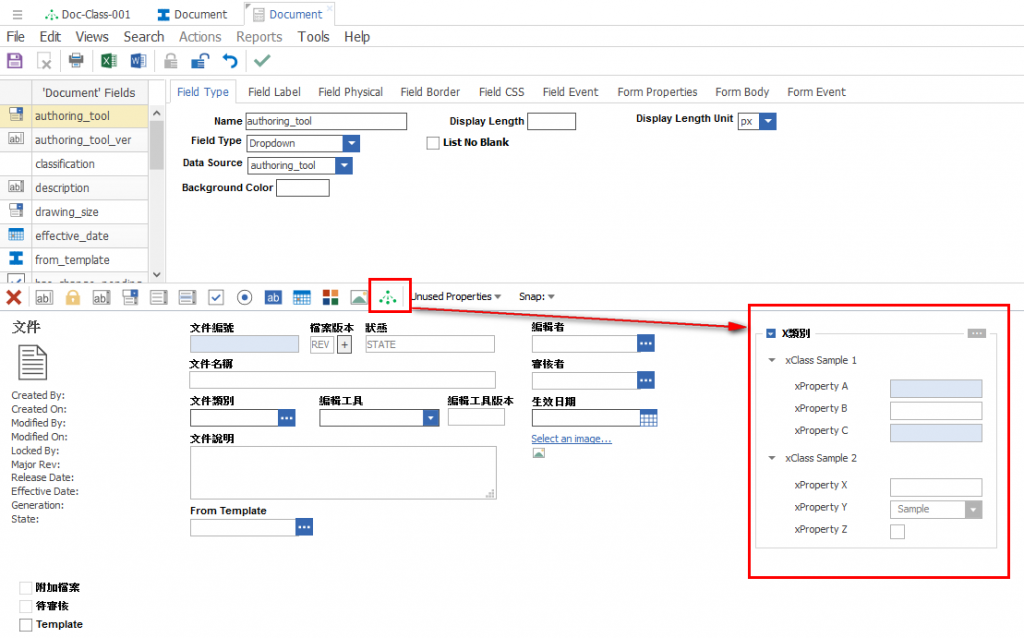Screen dimensions: 1024x638
Task: Add a radio button field from form toolbar
Action: [x=244, y=298]
